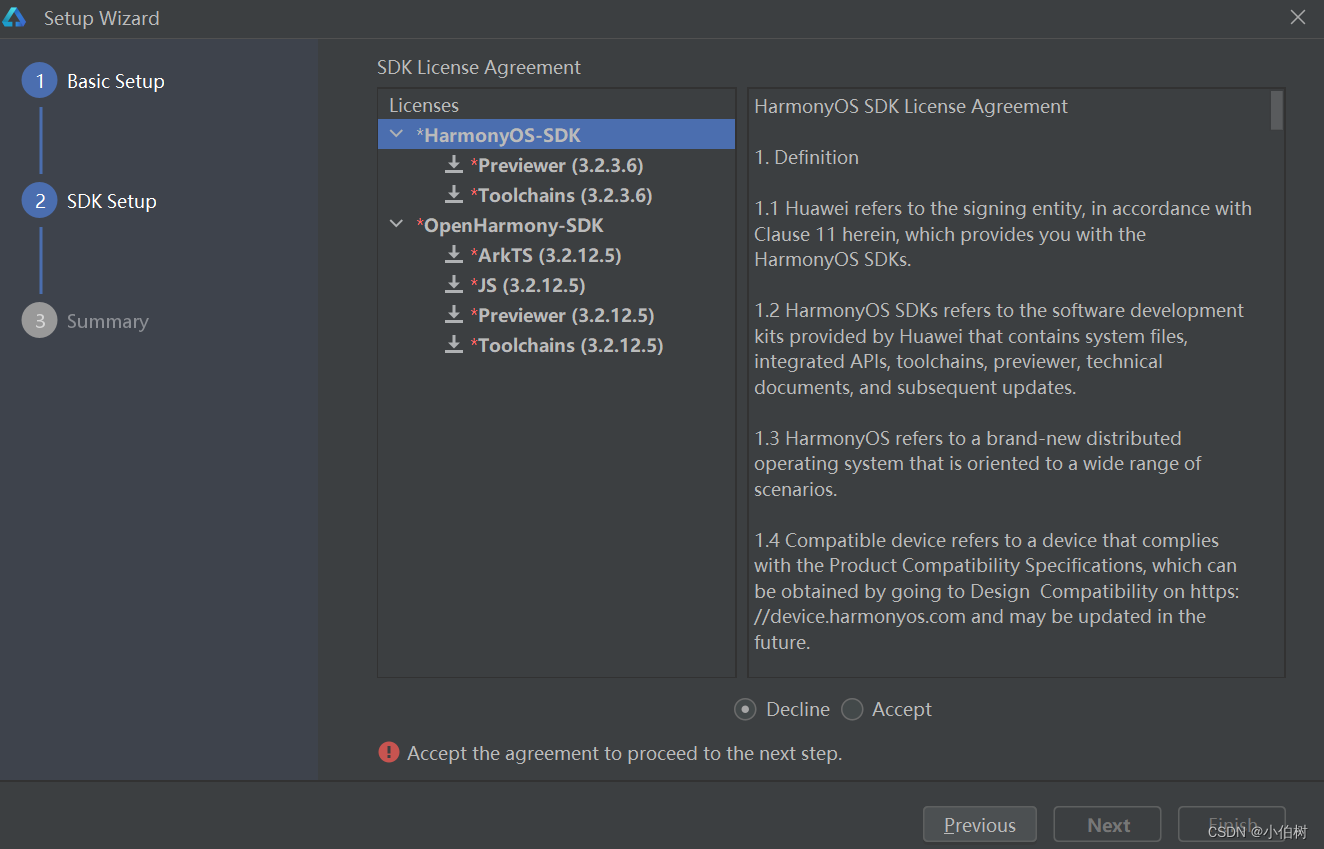Collapse the HarmonyOS-SDK license group
Viewport: 1324px width, 849px height.
(397, 135)
